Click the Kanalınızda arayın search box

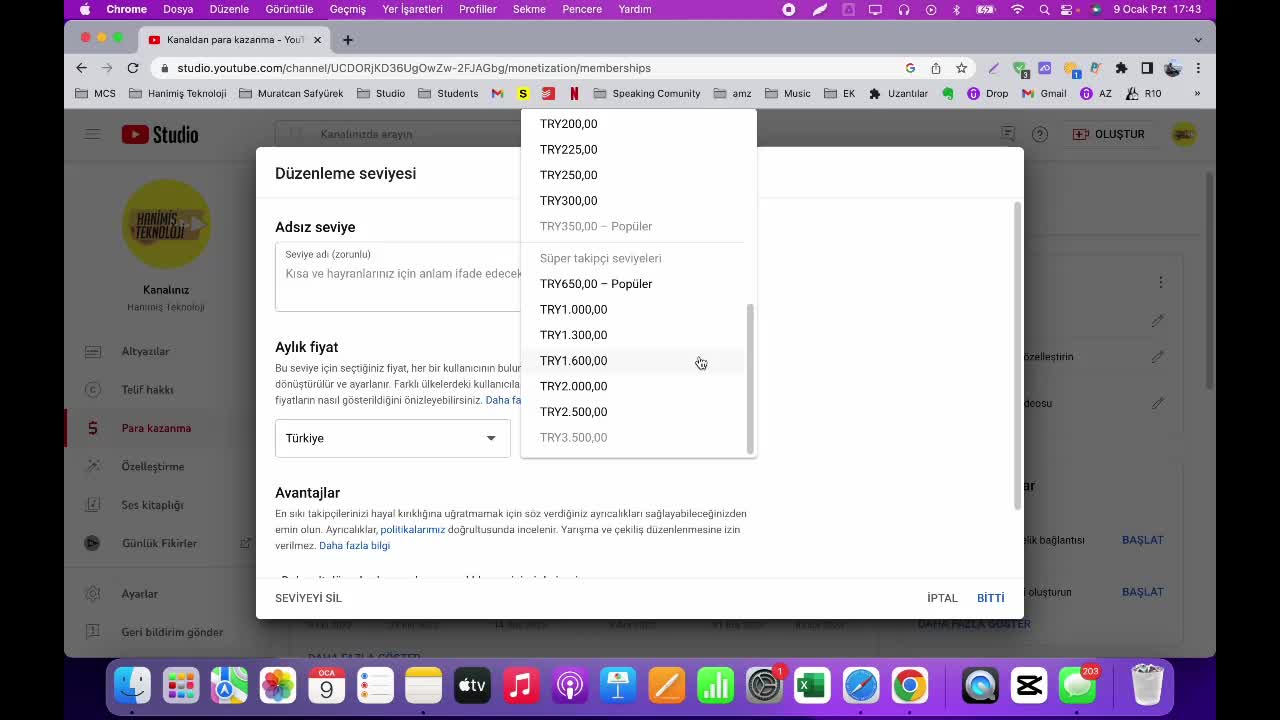coord(400,134)
